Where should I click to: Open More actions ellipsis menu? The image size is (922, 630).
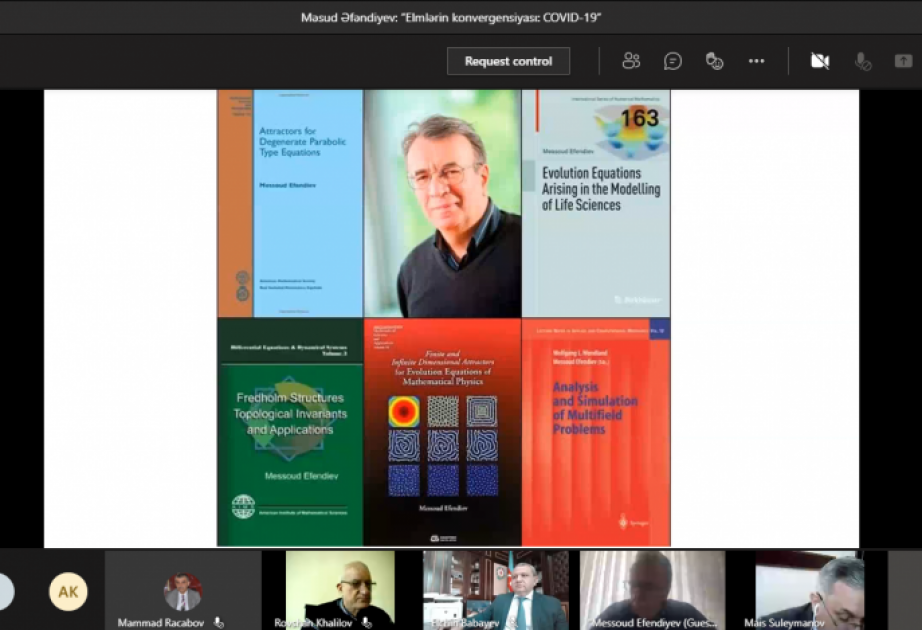[x=756, y=61]
